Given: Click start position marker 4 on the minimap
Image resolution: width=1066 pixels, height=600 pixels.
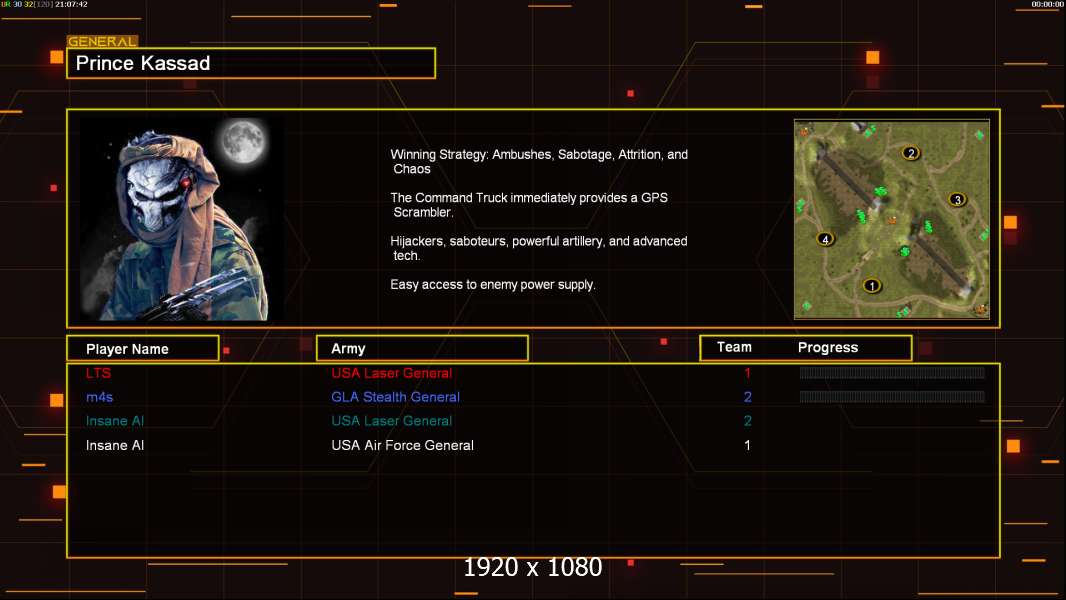Looking at the screenshot, I should click(x=825, y=239).
